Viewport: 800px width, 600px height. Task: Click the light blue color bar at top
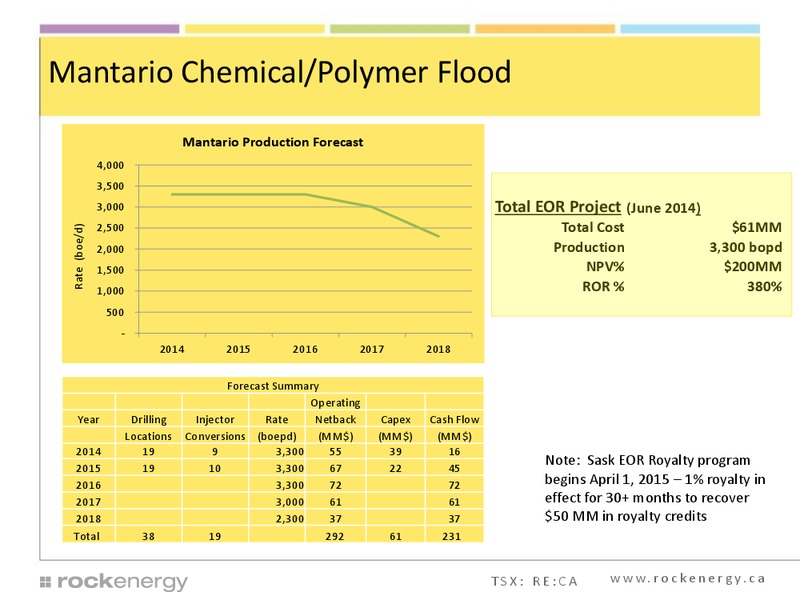tap(690, 29)
